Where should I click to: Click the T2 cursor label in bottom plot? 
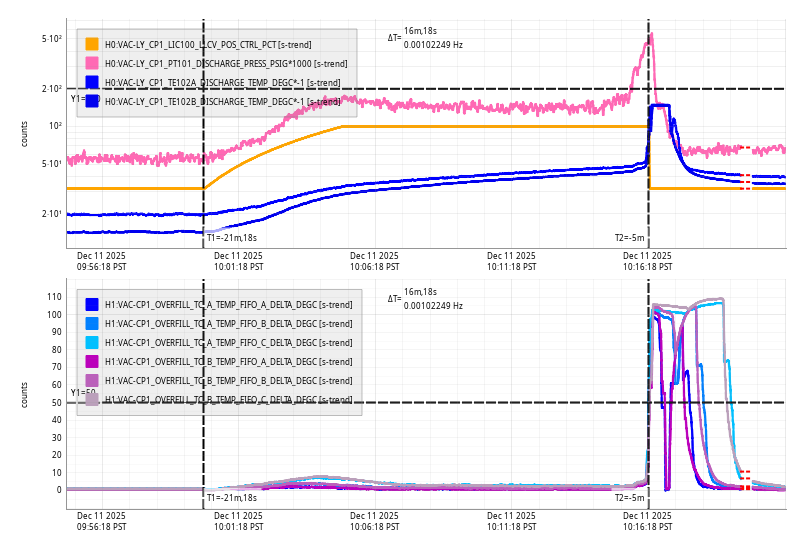629,497
